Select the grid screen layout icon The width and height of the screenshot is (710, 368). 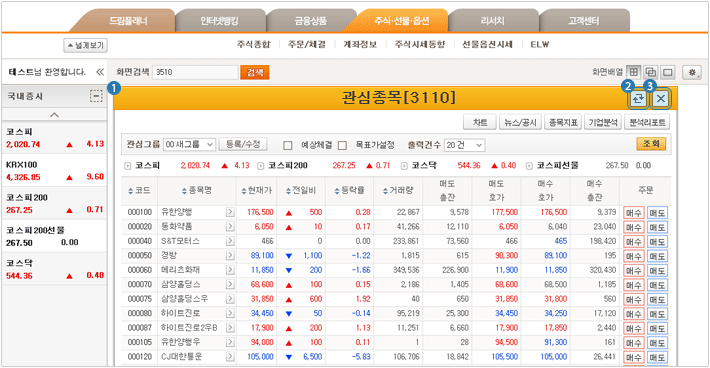click(633, 72)
